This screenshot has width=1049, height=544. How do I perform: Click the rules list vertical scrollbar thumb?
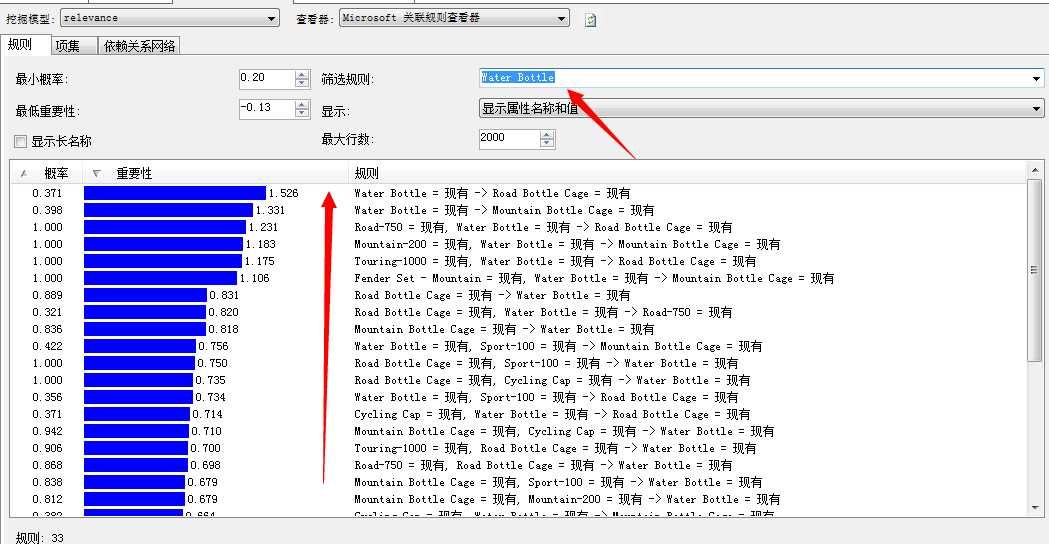pyautogui.click(x=1035, y=270)
